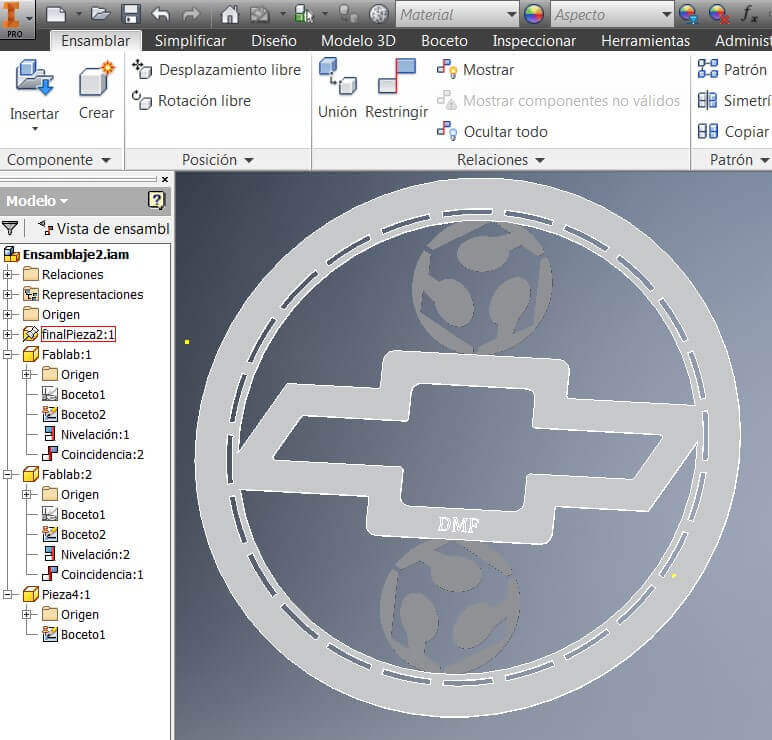Image resolution: width=772 pixels, height=740 pixels.
Task: Open Model browser help icon
Action: (156, 200)
